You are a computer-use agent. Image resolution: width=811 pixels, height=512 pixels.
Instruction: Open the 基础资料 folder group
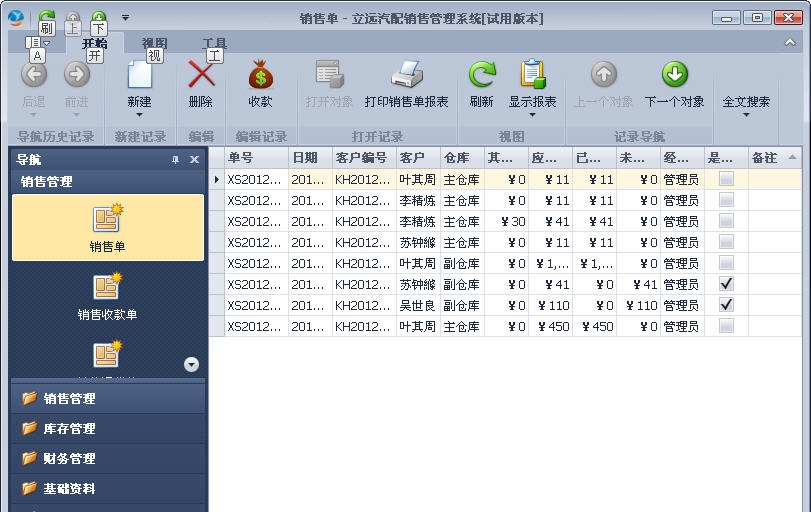coord(108,488)
